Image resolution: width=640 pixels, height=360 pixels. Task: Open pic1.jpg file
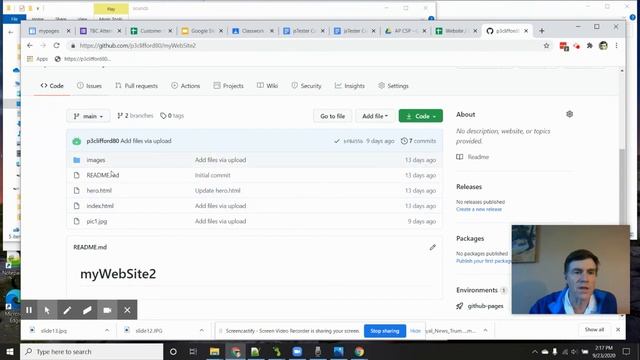pyautogui.click(x=97, y=221)
